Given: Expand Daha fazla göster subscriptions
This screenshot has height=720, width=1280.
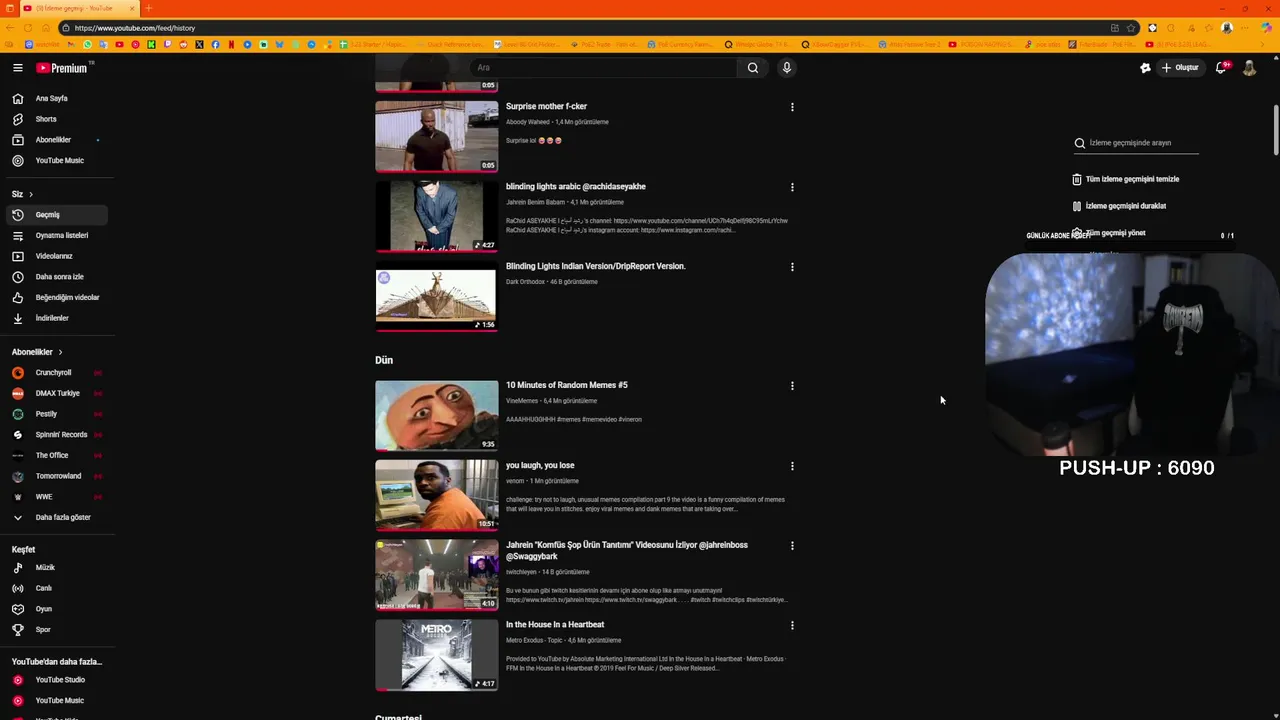Looking at the screenshot, I should (56, 518).
